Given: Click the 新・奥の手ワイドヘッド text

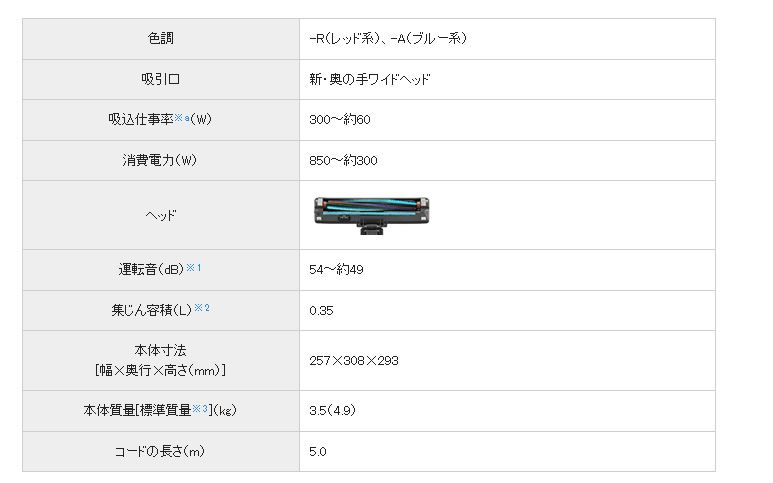Looking at the screenshot, I should 370,79.
